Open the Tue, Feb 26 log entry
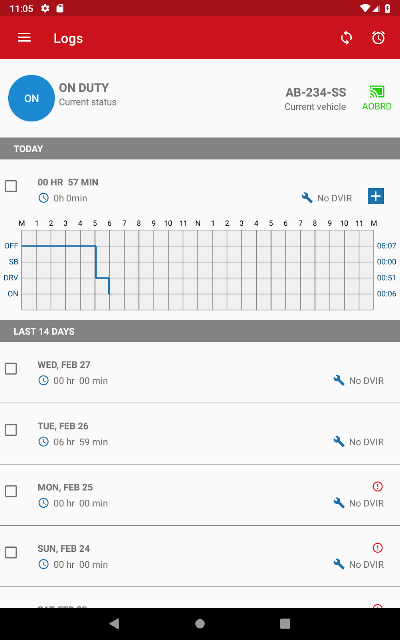 pyautogui.click(x=200, y=434)
